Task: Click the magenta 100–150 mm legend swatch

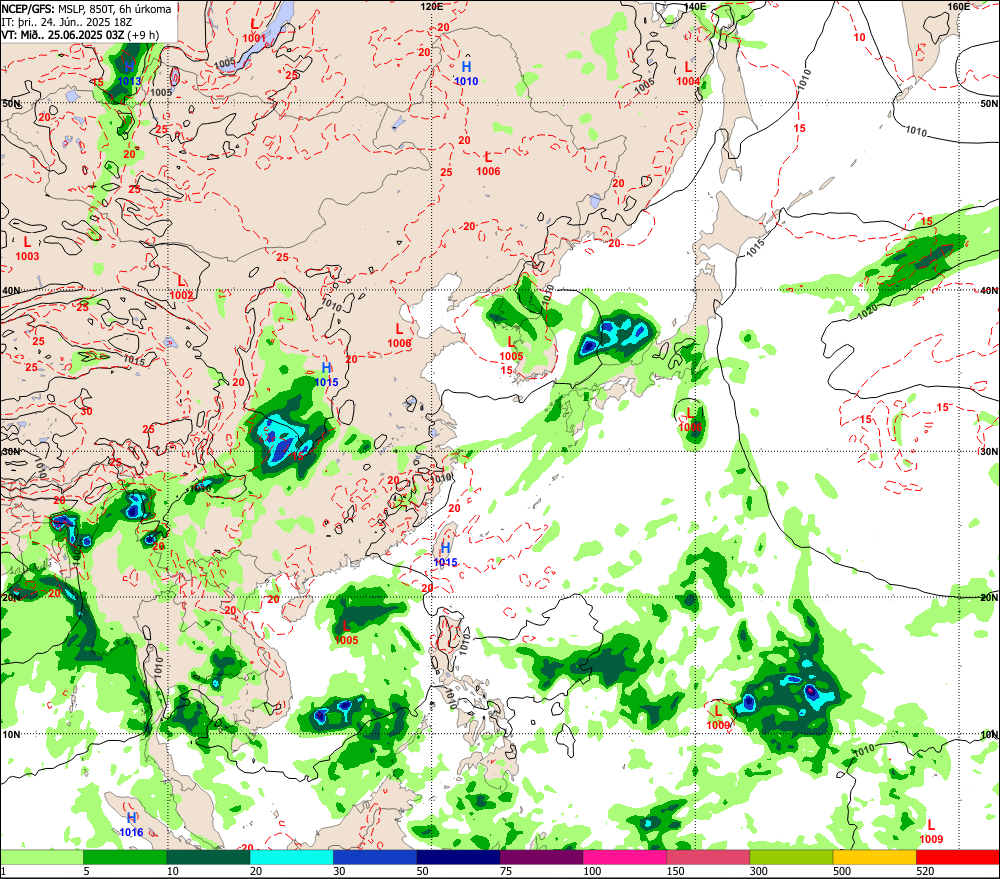Action: [625, 857]
